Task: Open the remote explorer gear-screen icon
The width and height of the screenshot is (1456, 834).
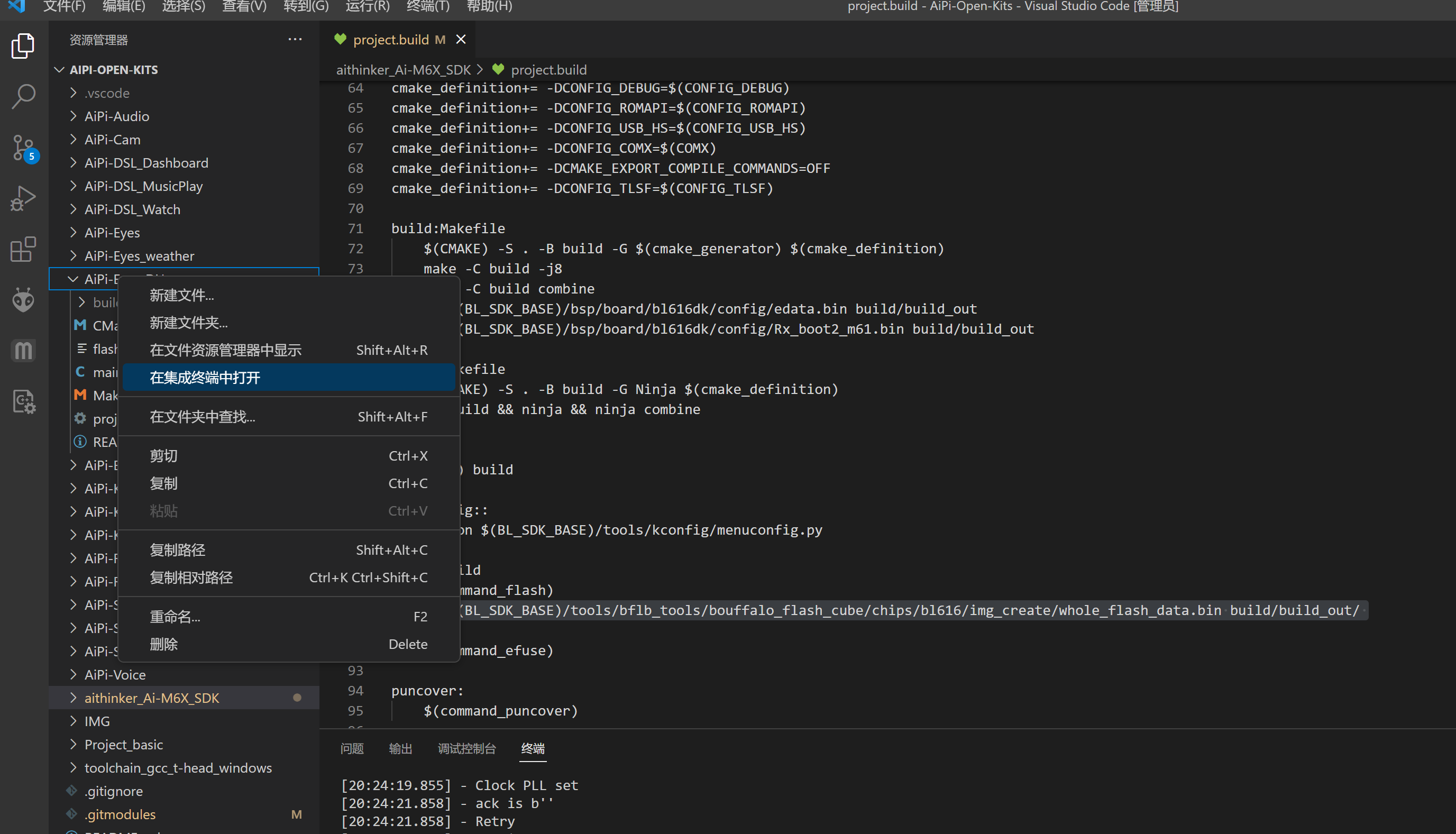Action: click(x=23, y=401)
